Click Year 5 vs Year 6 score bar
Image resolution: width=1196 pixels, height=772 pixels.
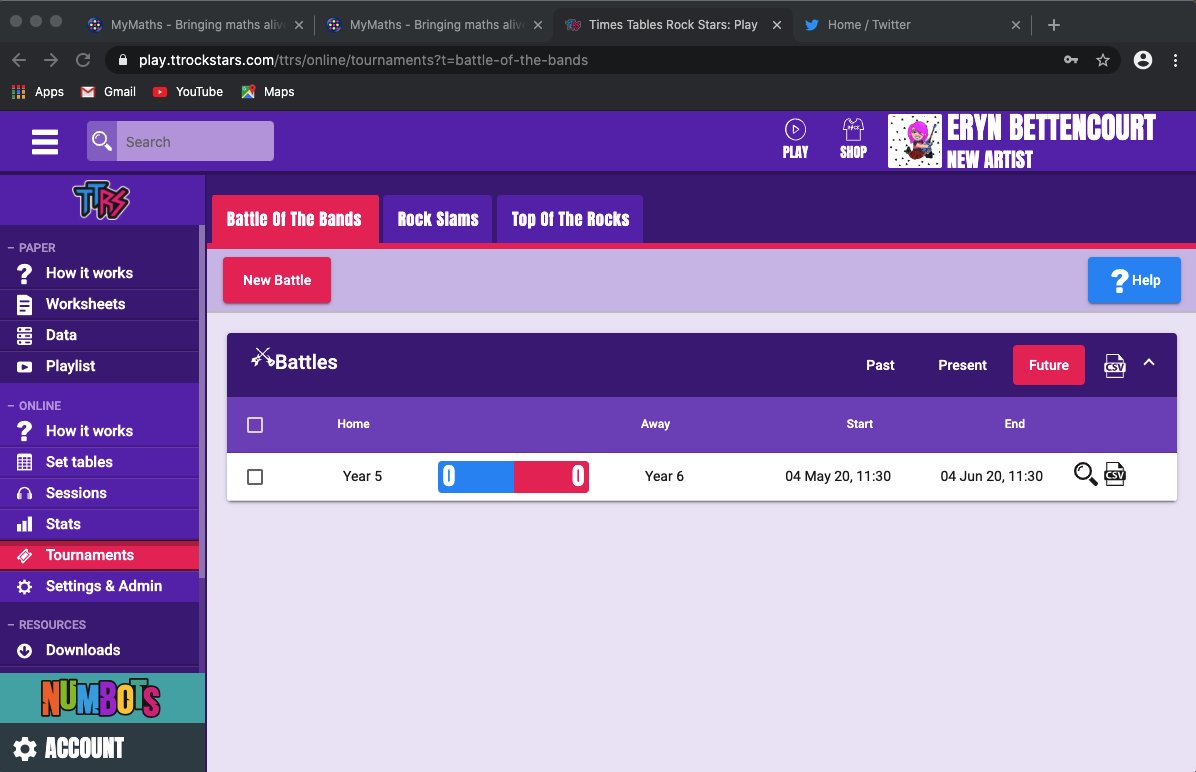(513, 477)
